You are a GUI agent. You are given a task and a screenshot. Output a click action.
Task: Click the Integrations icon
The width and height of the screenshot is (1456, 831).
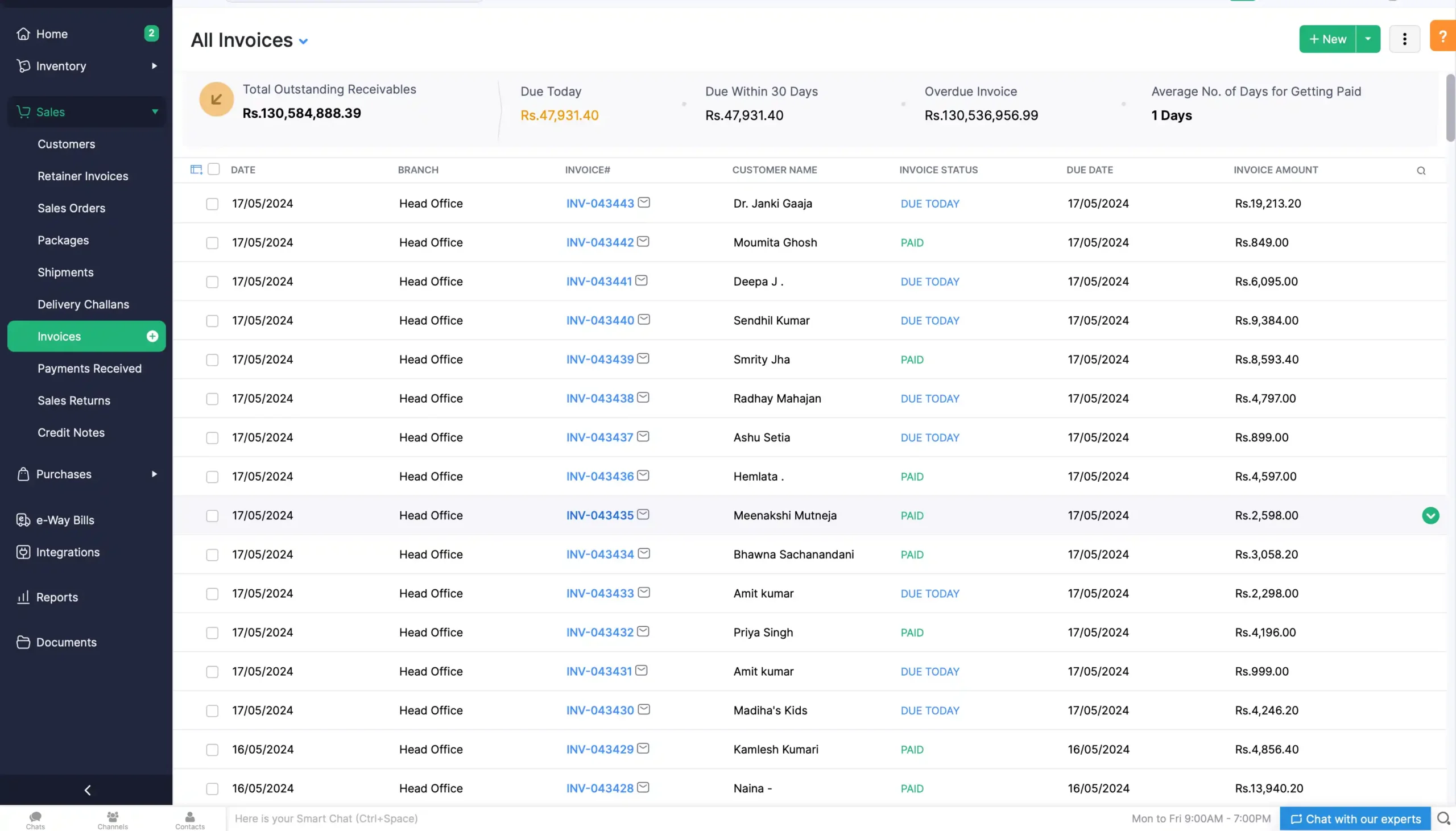23,551
